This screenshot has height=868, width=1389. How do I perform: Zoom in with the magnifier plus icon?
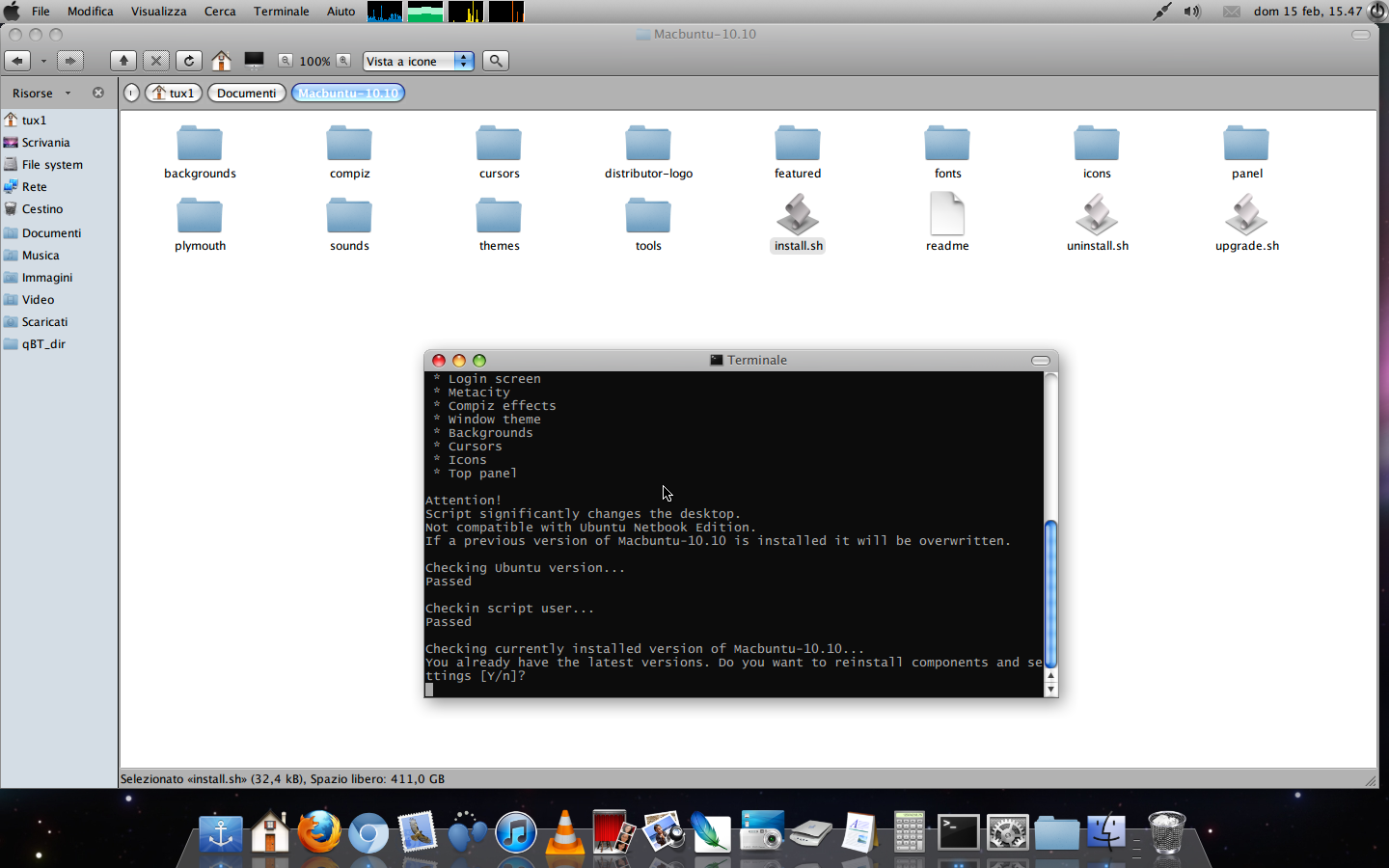tap(343, 61)
